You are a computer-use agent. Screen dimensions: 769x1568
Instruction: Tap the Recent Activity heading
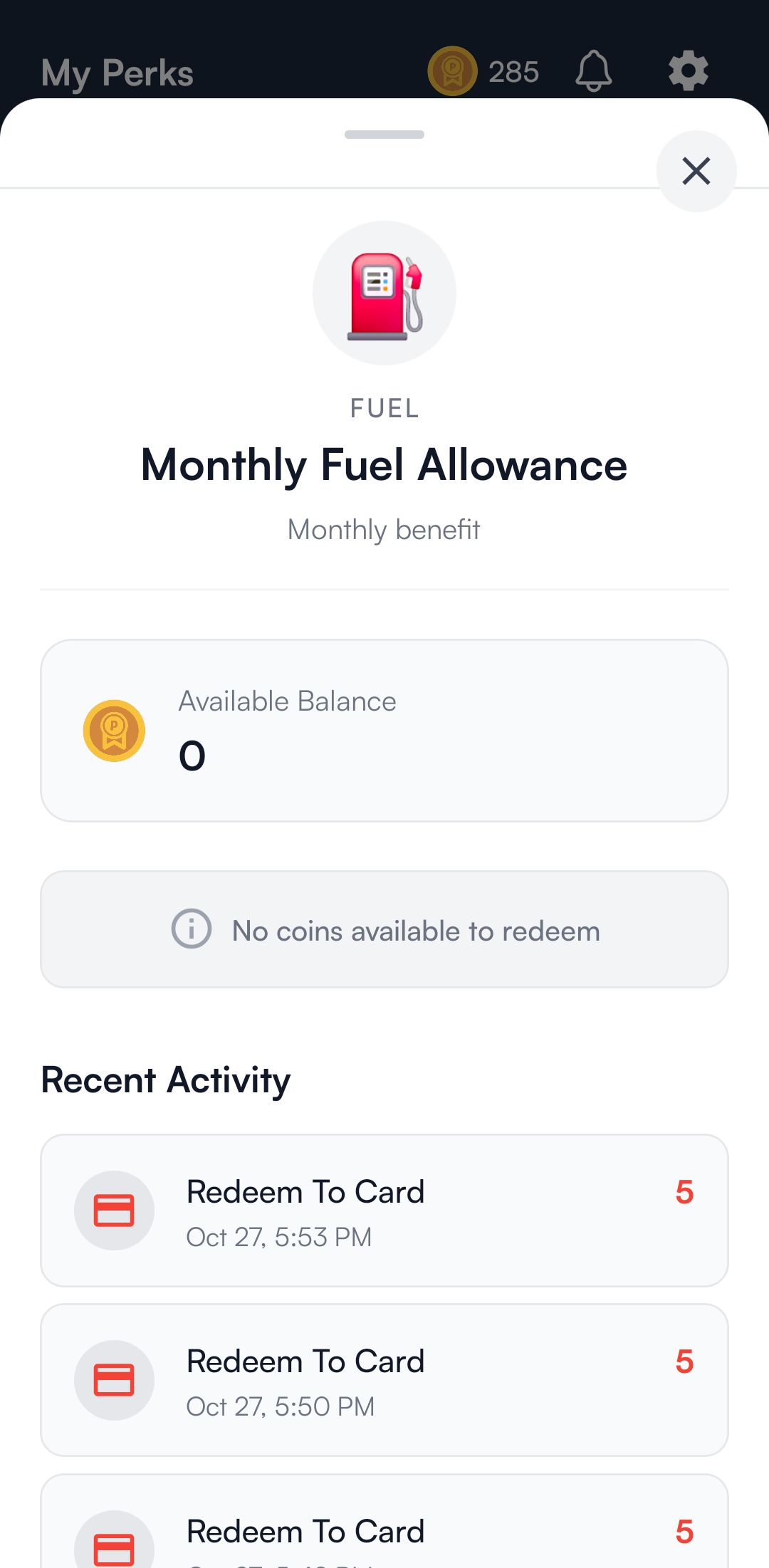point(166,1080)
